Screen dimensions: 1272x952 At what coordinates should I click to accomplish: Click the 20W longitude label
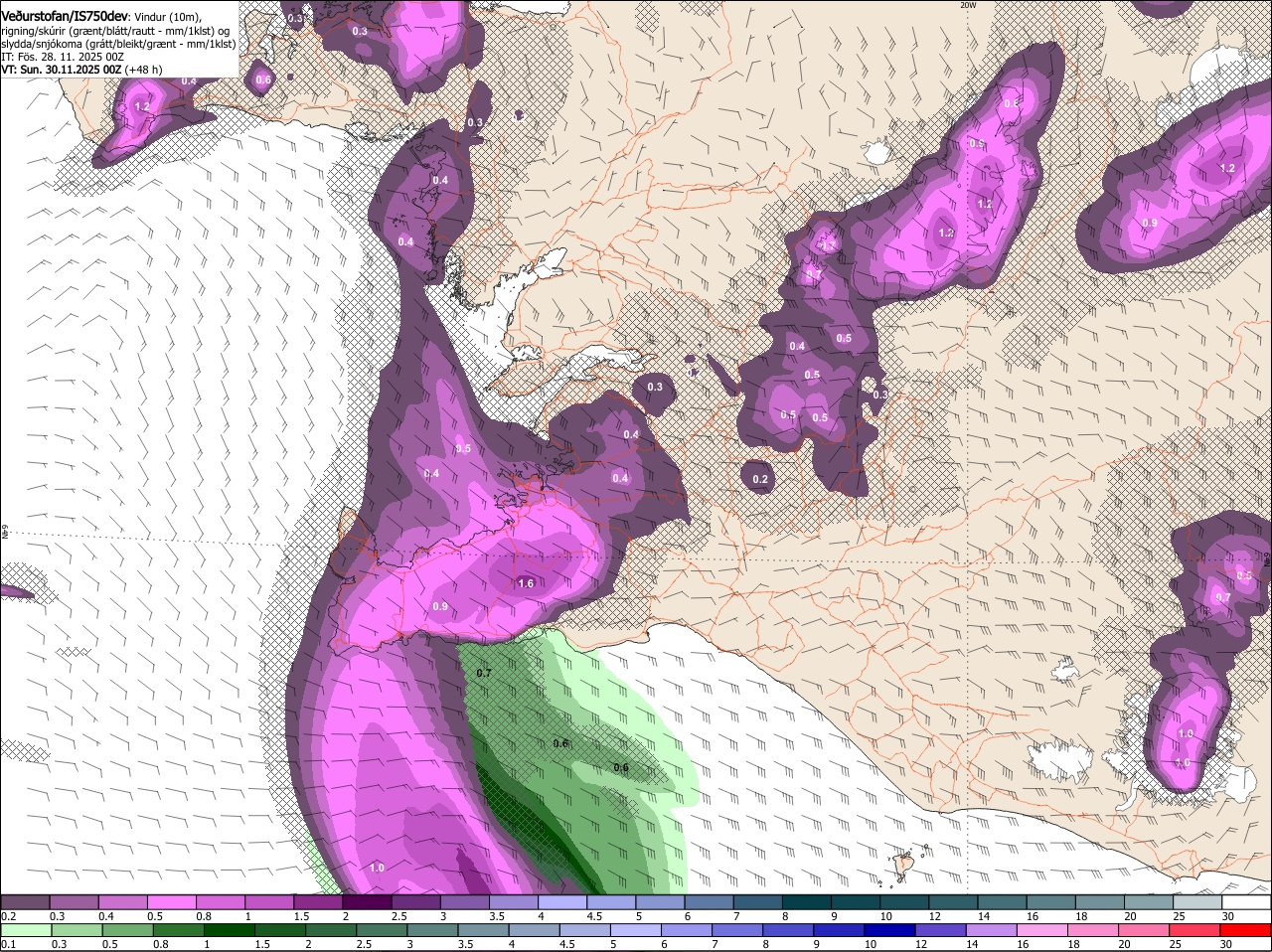[969, 5]
